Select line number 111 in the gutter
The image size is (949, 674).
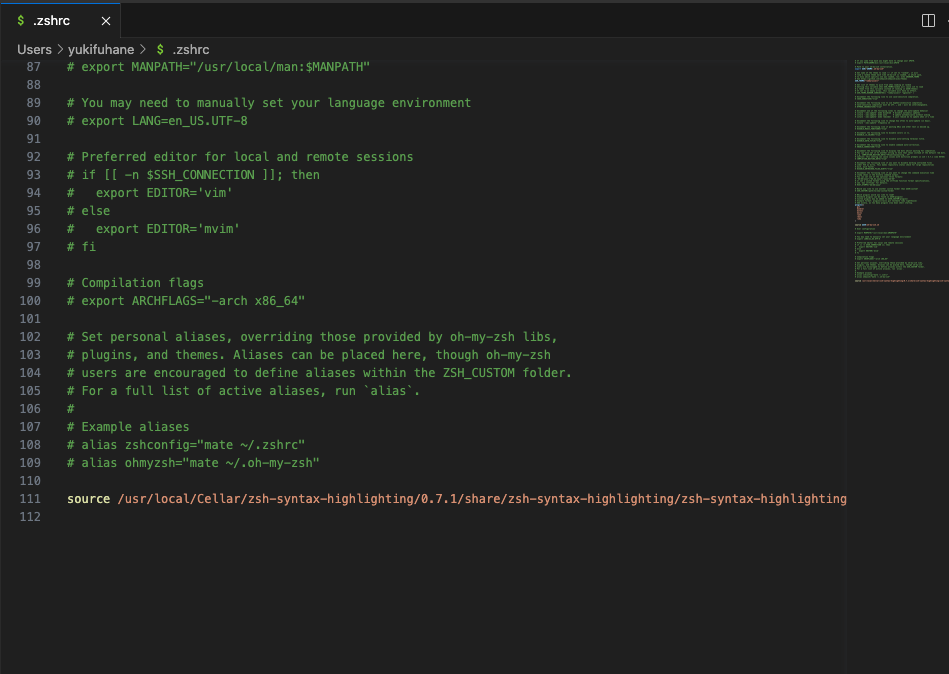tap(30, 499)
